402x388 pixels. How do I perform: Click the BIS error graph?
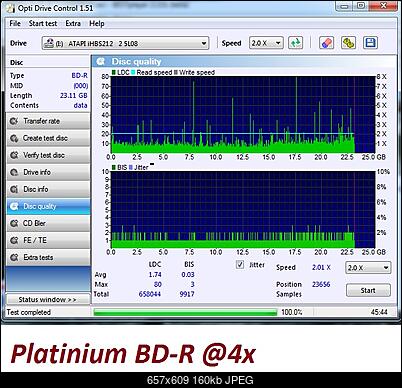click(243, 210)
